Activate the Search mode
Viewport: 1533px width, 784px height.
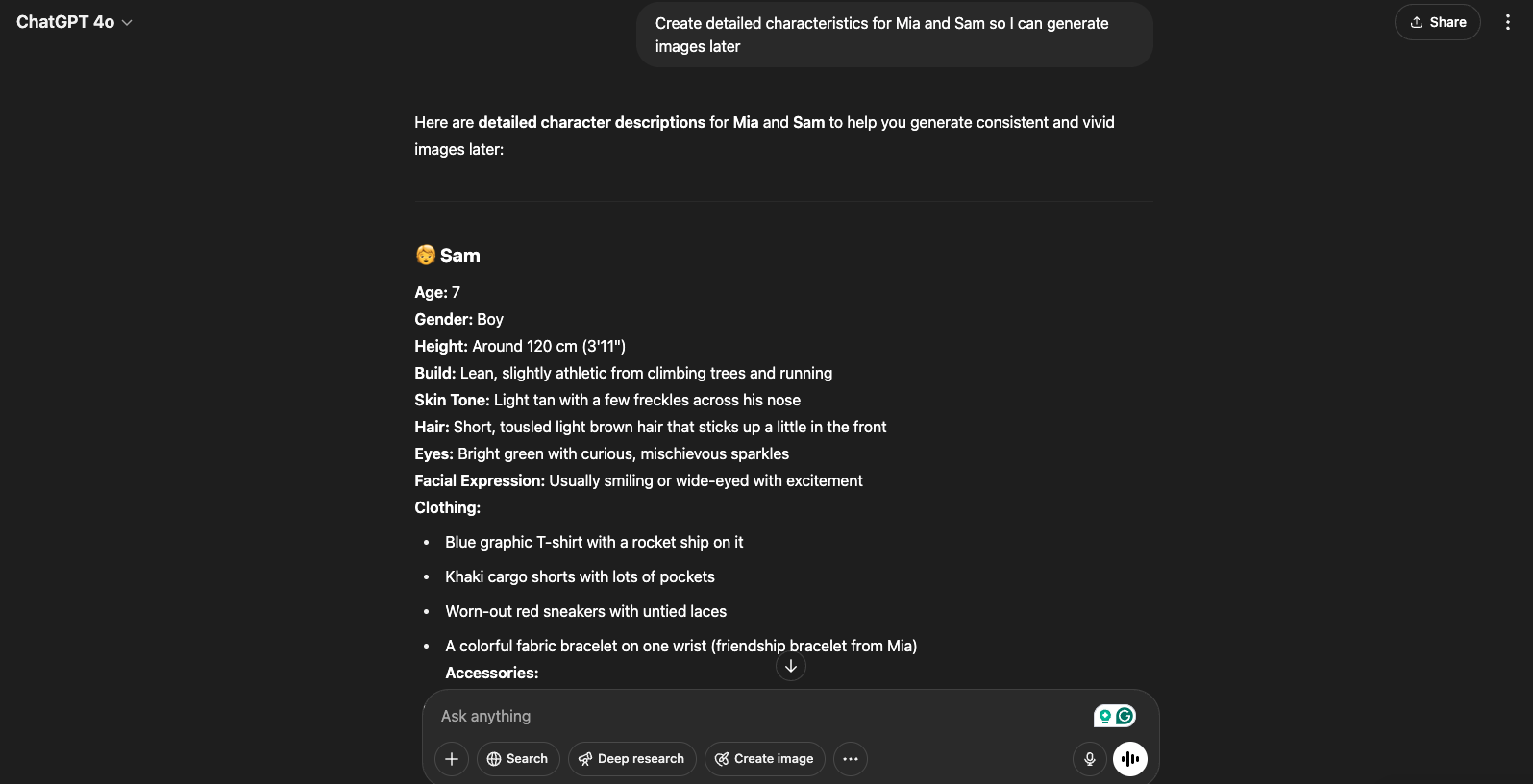pos(518,758)
